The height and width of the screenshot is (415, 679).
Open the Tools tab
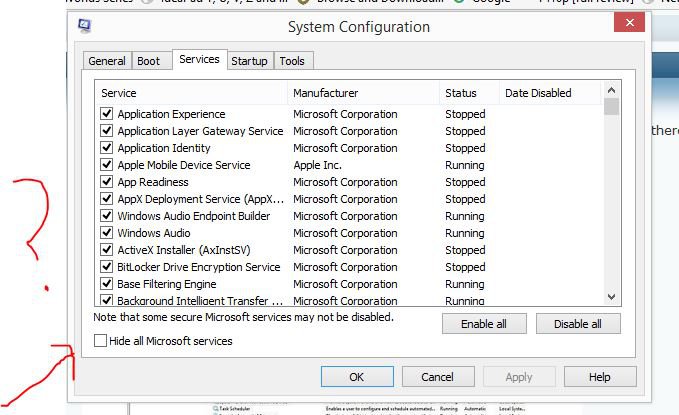point(292,61)
